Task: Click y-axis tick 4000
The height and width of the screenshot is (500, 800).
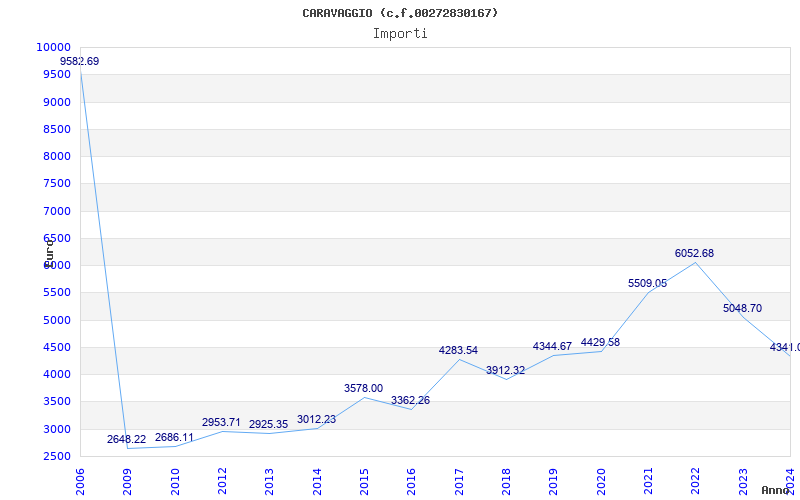Action: coord(57,374)
